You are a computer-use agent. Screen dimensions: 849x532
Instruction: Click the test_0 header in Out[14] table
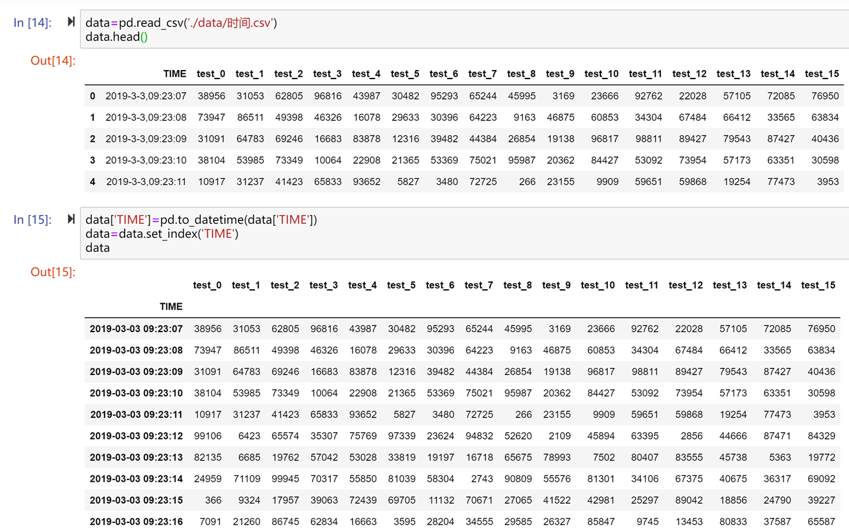tap(211, 74)
